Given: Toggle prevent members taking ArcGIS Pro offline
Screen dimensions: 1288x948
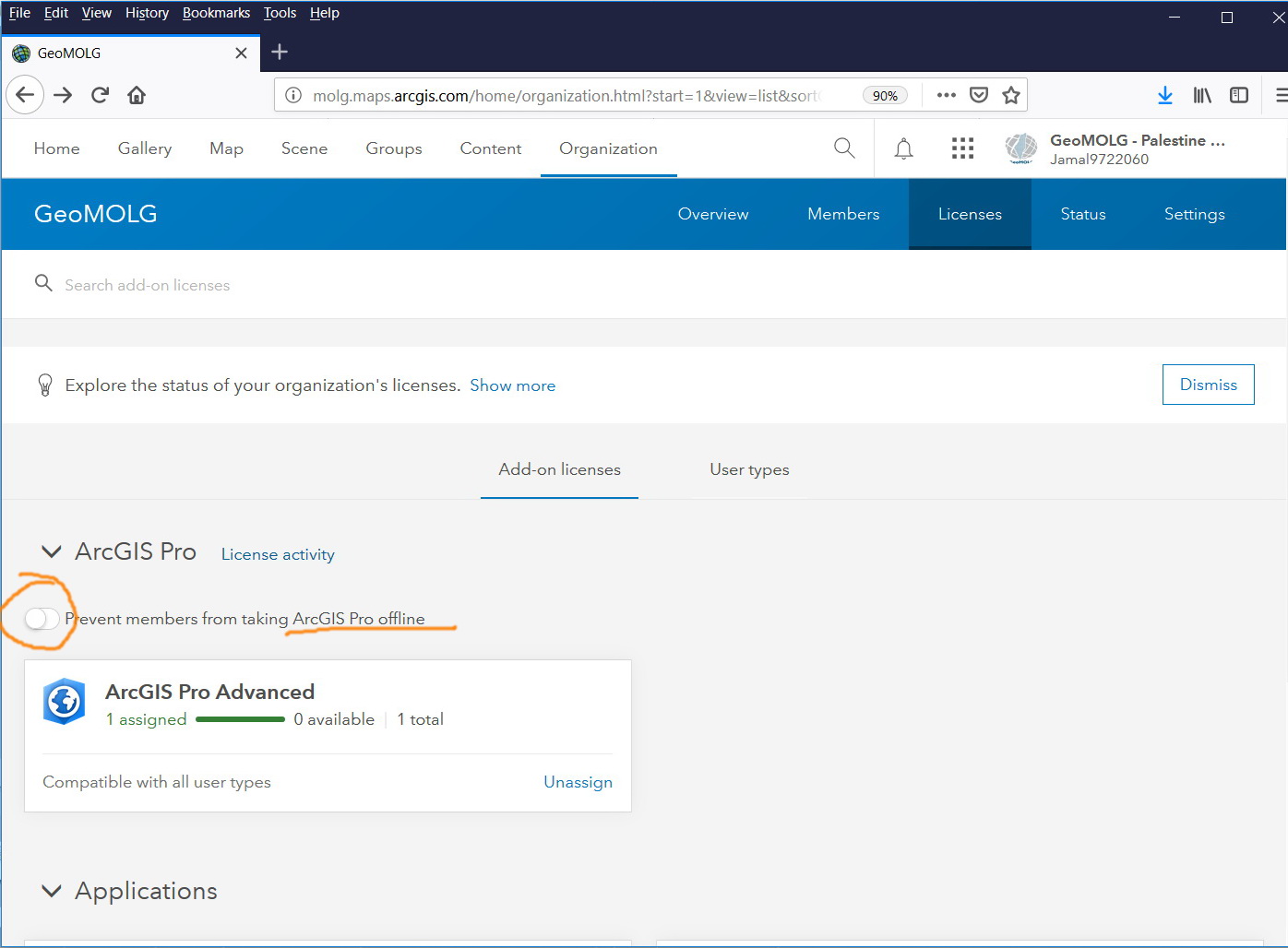Looking at the screenshot, I should pos(42,619).
